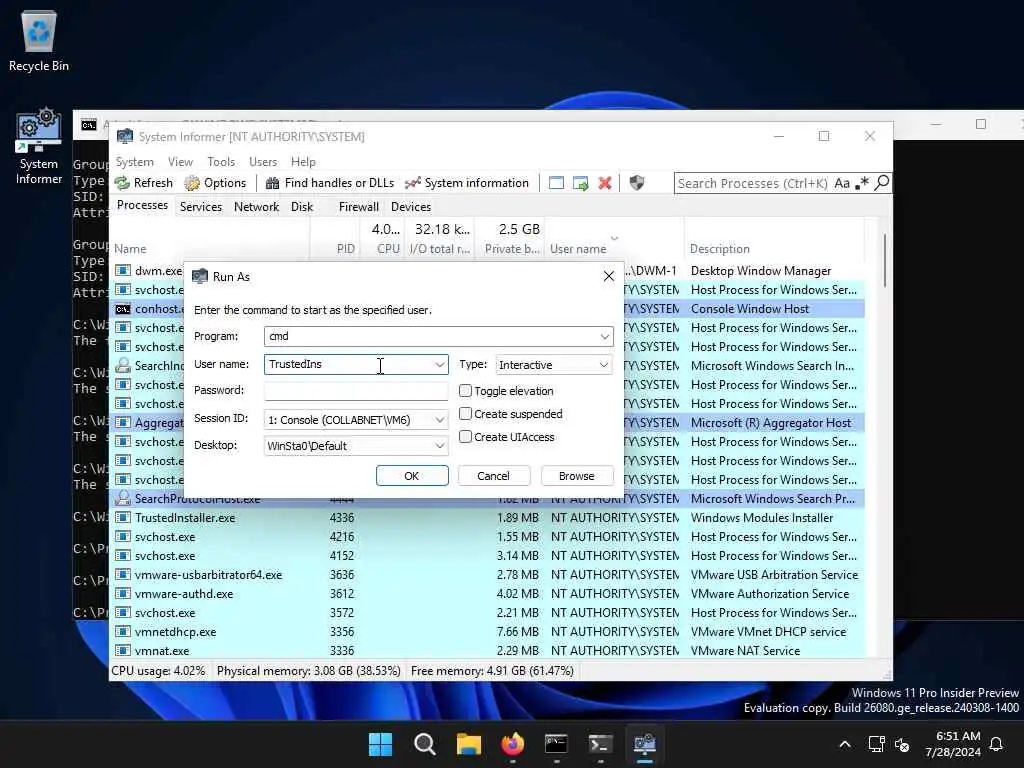Open taskbar Search
Viewport: 1024px width, 768px height.
[x=424, y=744]
